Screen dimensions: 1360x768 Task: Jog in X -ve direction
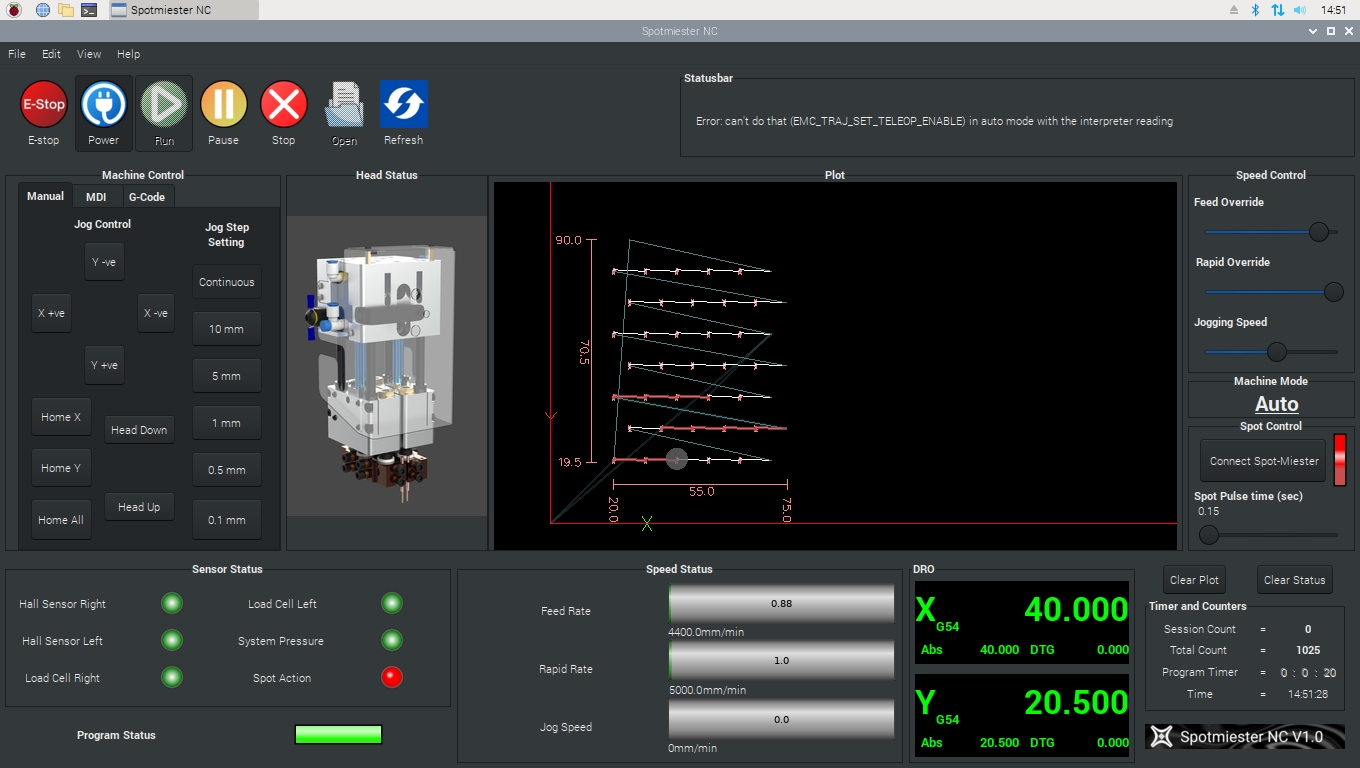156,313
